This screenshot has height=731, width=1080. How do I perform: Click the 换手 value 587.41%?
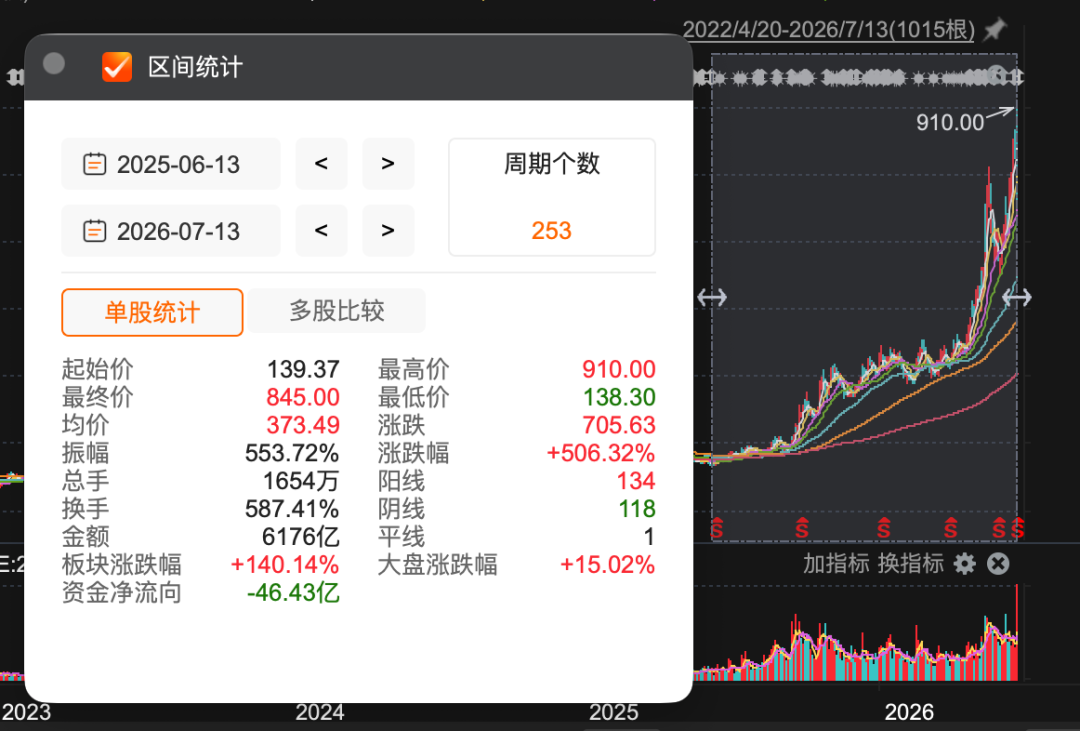(x=292, y=509)
